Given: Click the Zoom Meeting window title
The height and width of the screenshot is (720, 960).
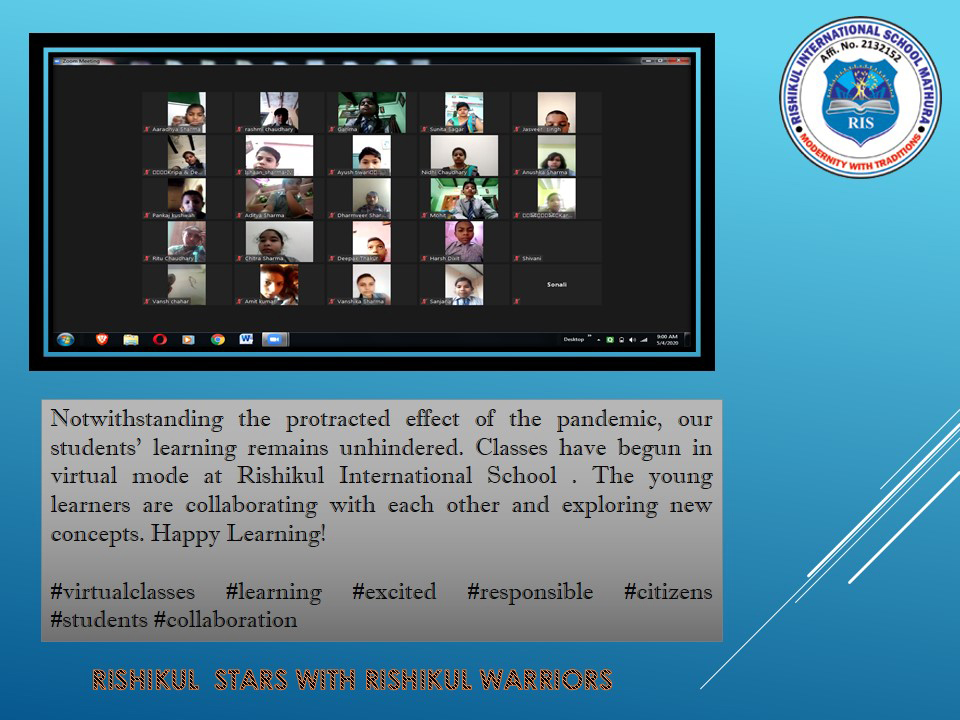Looking at the screenshot, I should pos(84,61).
